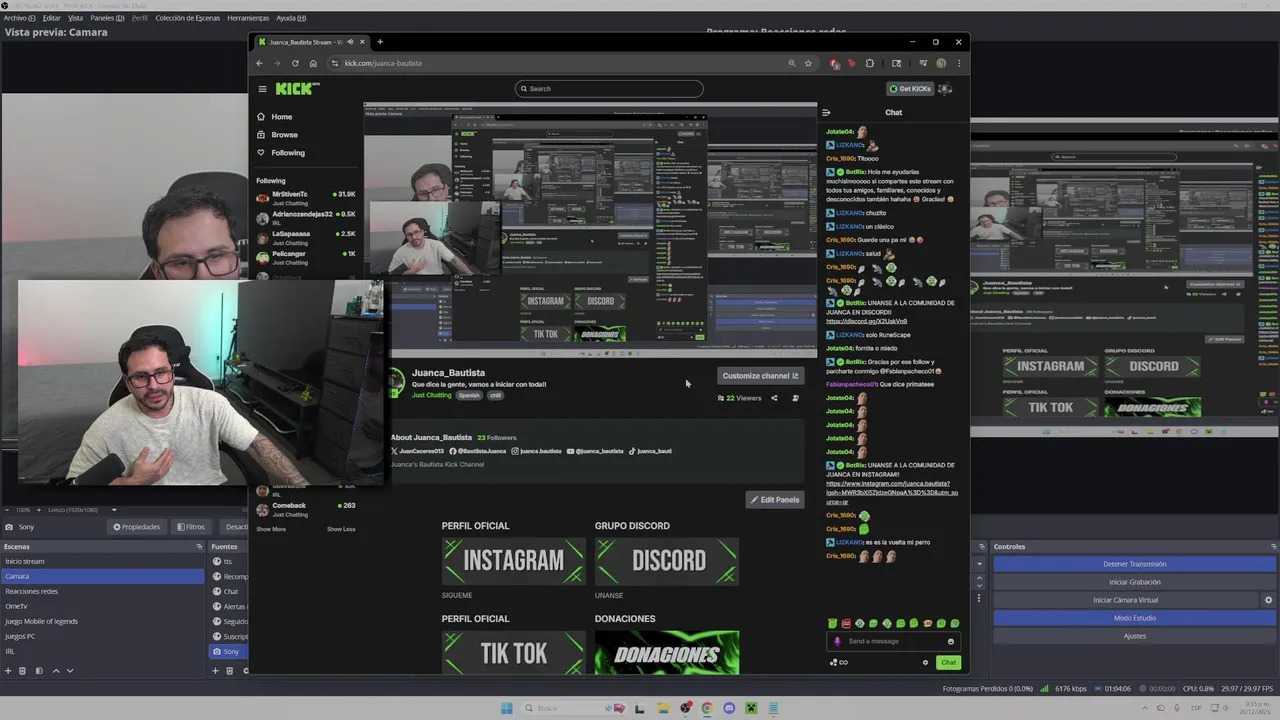Undock Controles panel icon
The height and width of the screenshot is (720, 1280).
(x=1273, y=547)
